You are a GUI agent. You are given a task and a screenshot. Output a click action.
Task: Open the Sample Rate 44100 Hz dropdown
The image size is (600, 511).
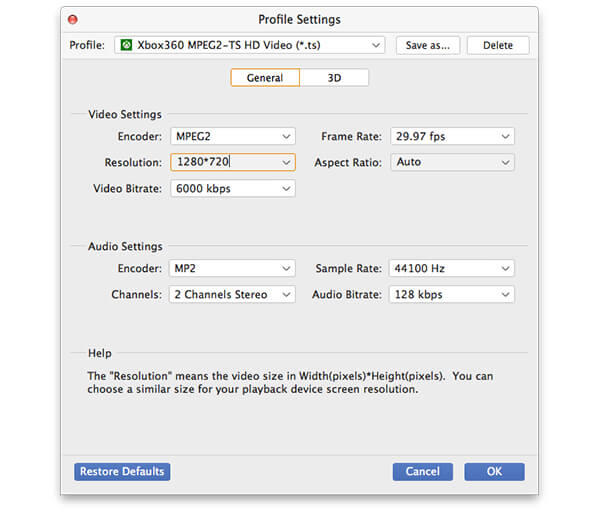tap(451, 268)
